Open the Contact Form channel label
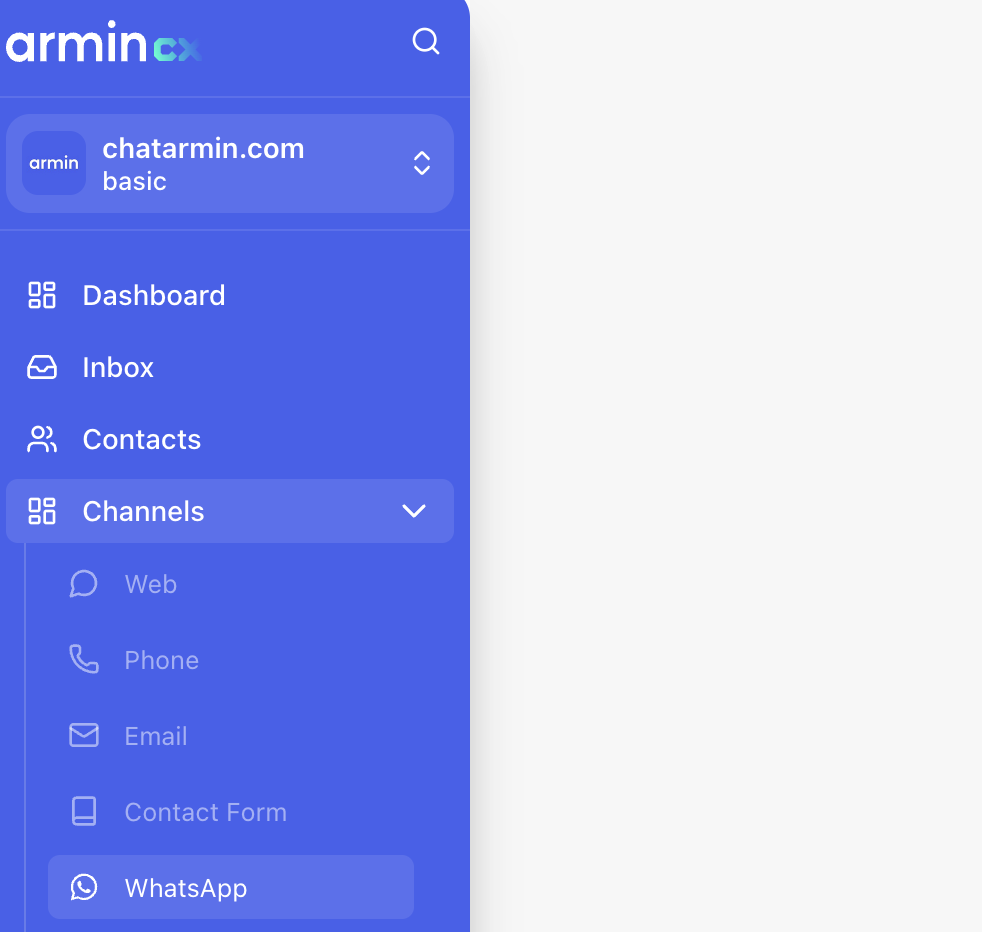This screenshot has height=932, width=982. (x=205, y=812)
